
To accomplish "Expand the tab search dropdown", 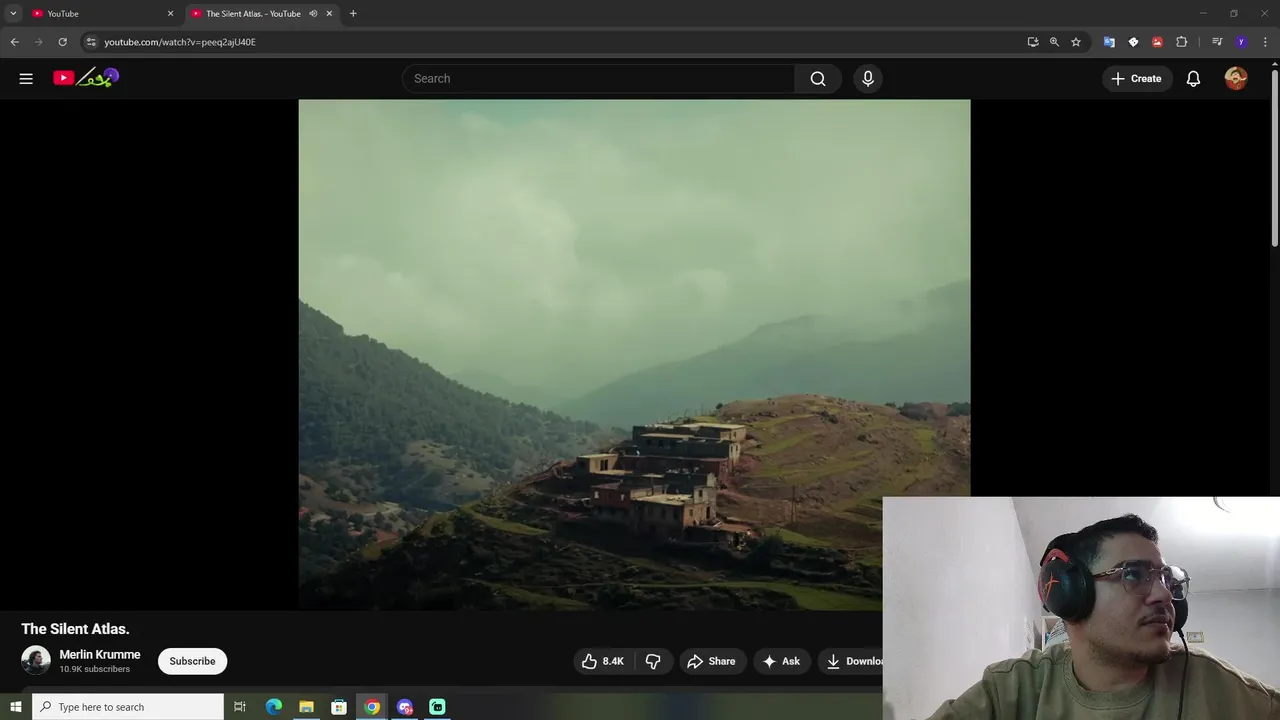I will tap(13, 13).
